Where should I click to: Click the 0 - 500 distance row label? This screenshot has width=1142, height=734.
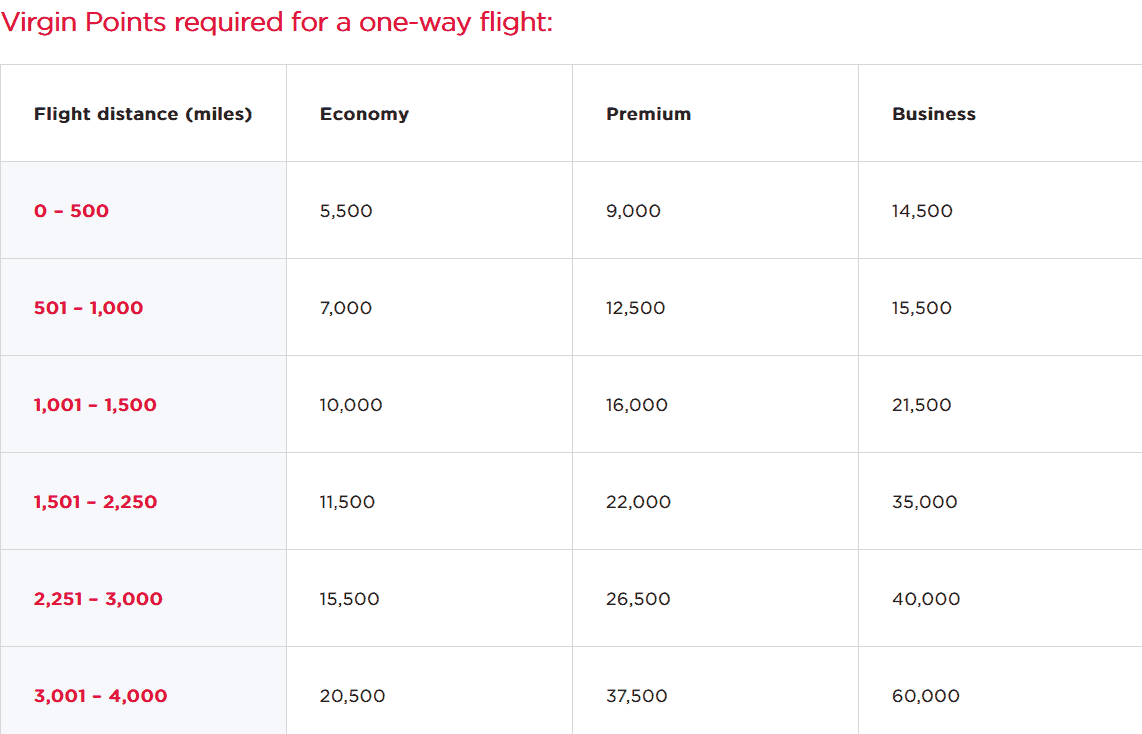(x=71, y=211)
